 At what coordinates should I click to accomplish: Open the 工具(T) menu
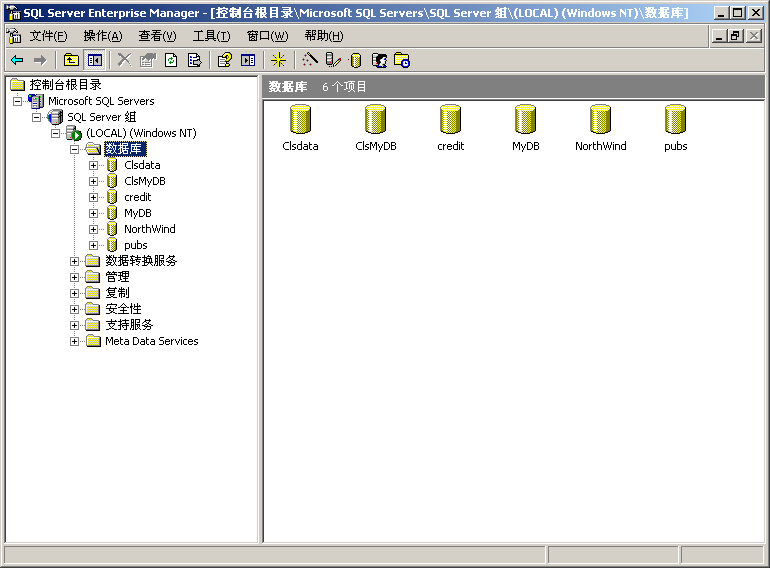211,36
